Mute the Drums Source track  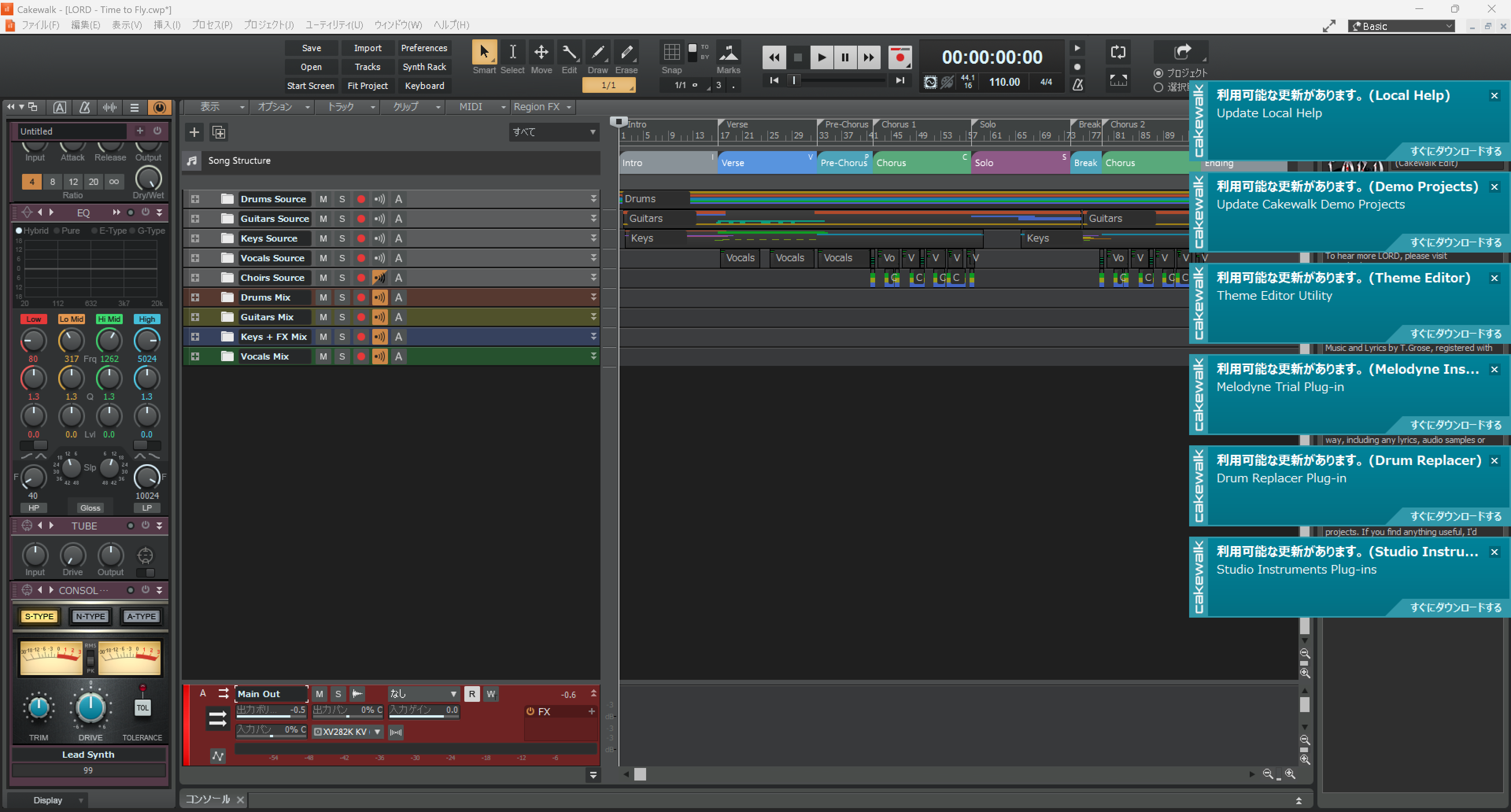pos(323,199)
